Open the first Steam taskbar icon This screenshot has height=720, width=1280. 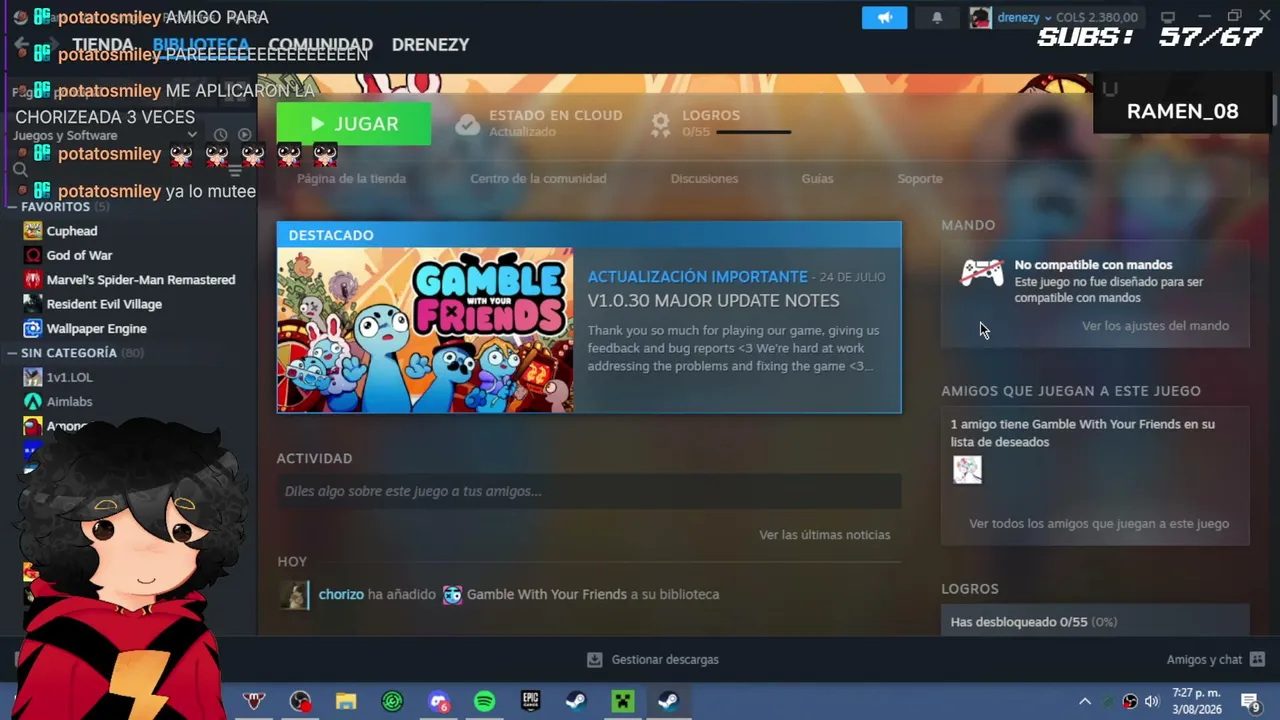(x=576, y=701)
